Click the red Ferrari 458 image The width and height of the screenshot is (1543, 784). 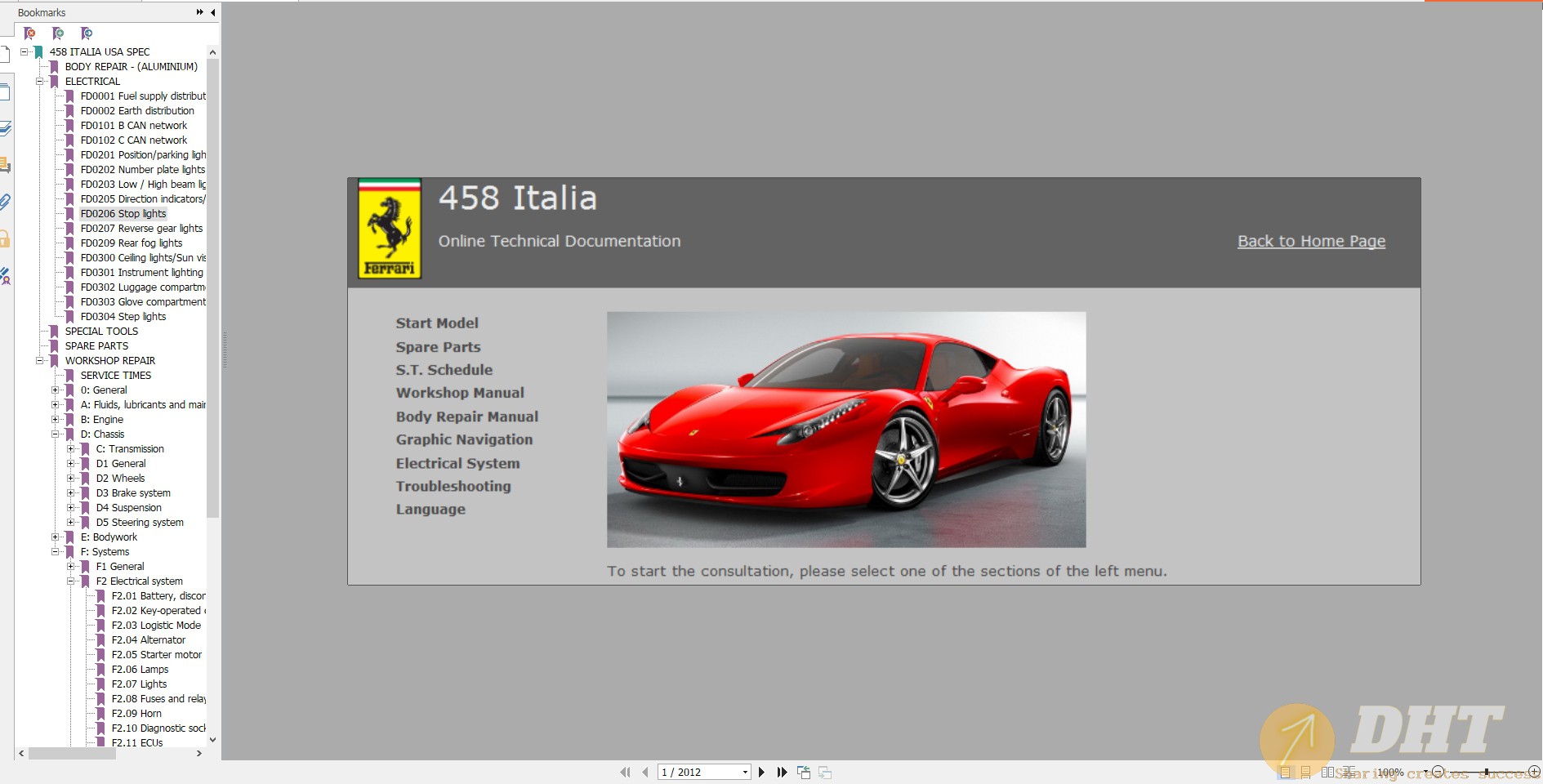(x=846, y=430)
